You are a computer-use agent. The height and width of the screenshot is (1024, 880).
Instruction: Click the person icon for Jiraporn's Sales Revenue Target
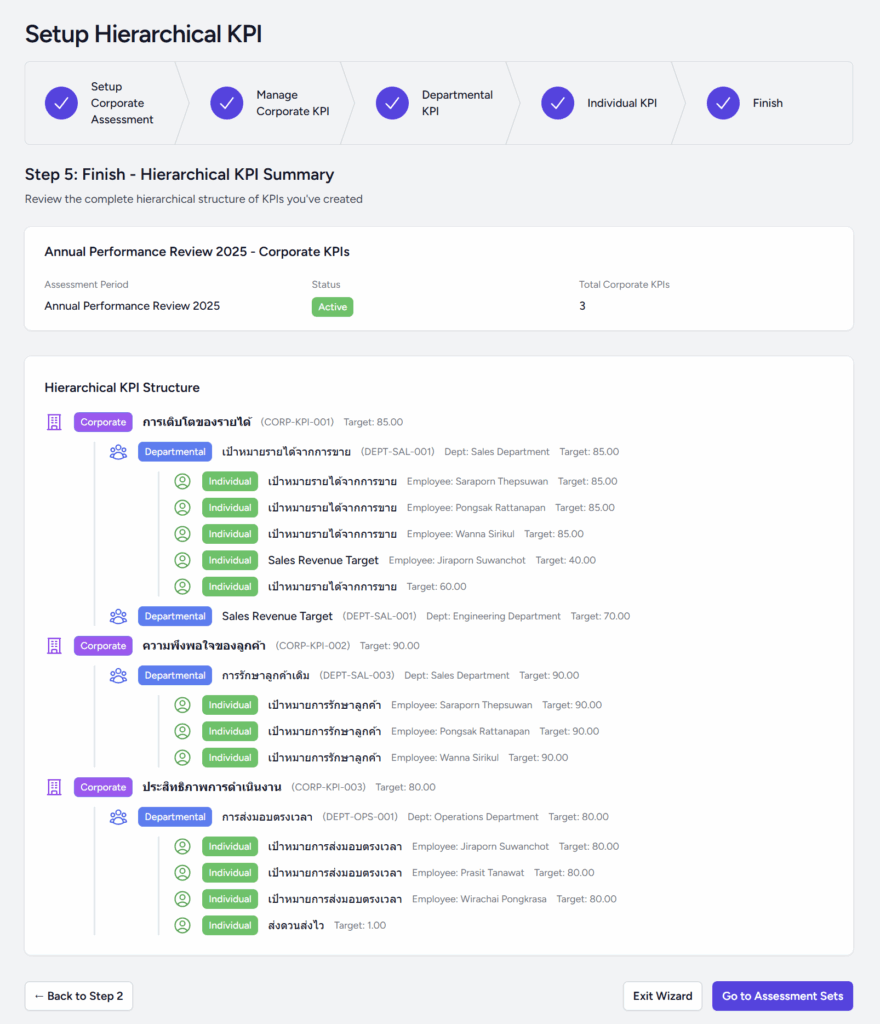pyautogui.click(x=182, y=560)
